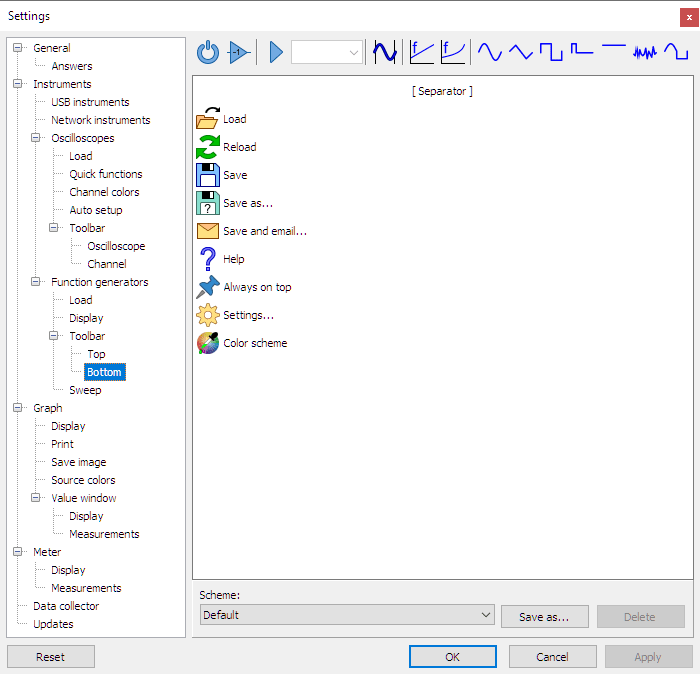Screen dimensions: 700x674
Task: Select Print under Graph
Action: 62,444
